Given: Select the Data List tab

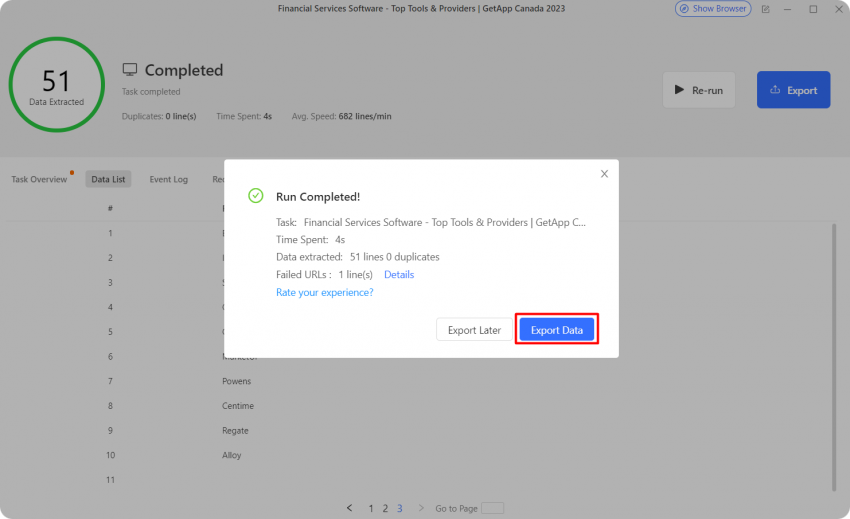Looking at the screenshot, I should click(x=108, y=180).
